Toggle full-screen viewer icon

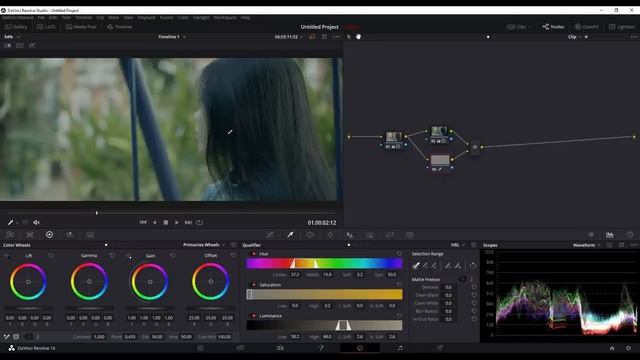pyautogui.click(x=324, y=37)
